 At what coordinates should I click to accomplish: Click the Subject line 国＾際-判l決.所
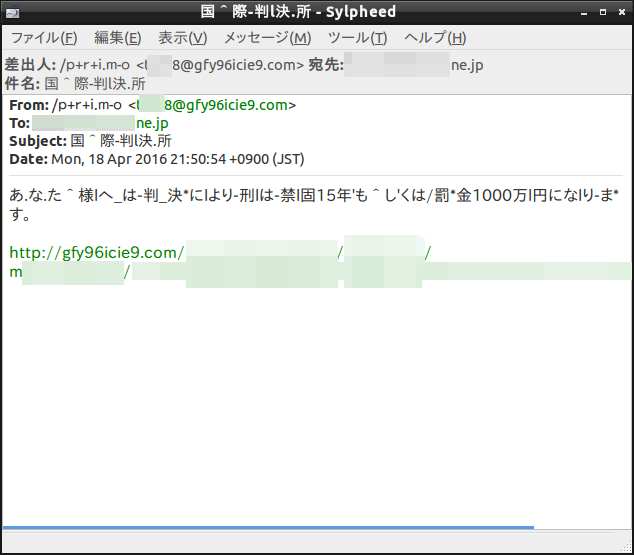coord(91,141)
